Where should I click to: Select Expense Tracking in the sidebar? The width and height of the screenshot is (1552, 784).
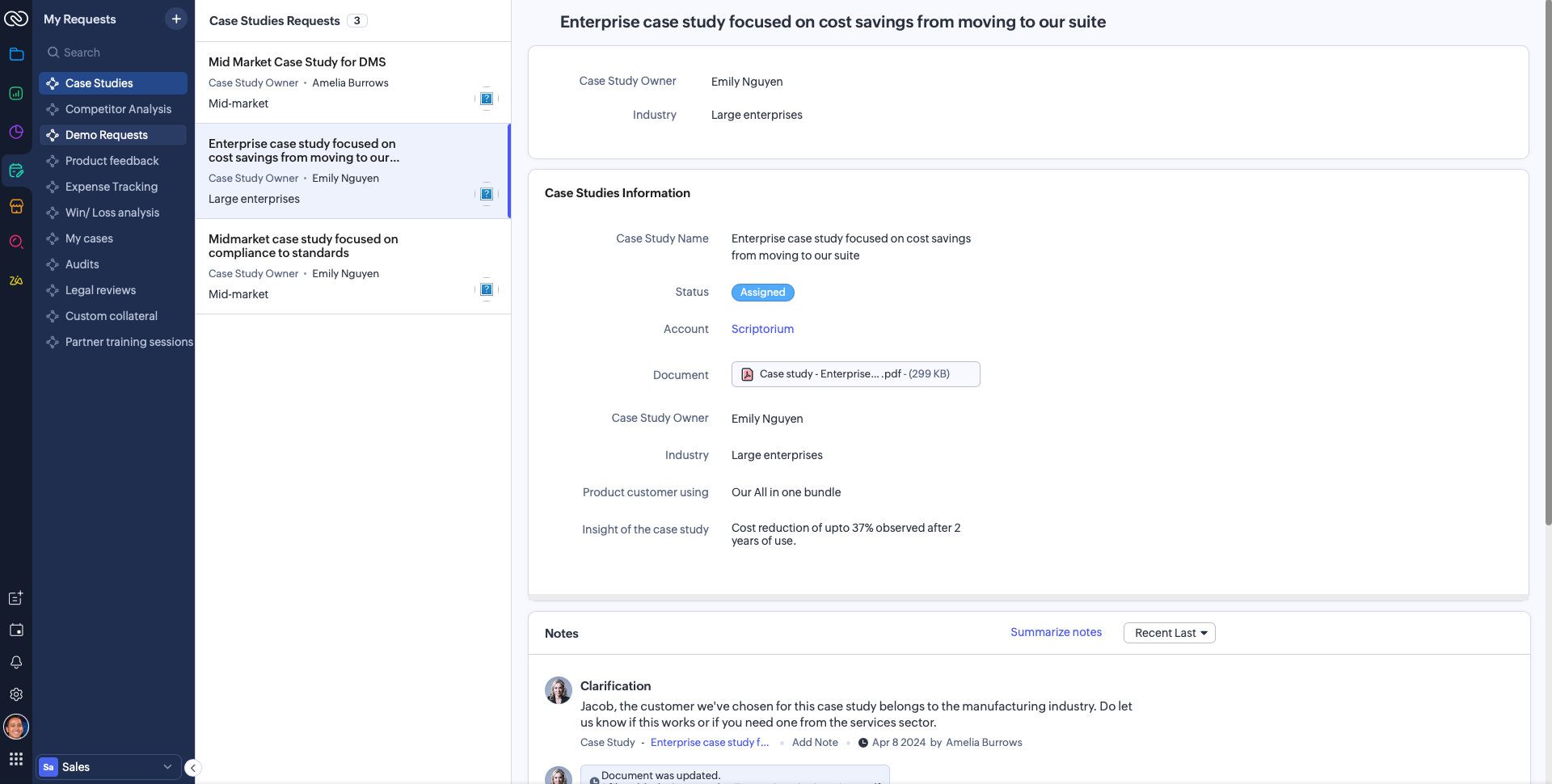coord(113,187)
